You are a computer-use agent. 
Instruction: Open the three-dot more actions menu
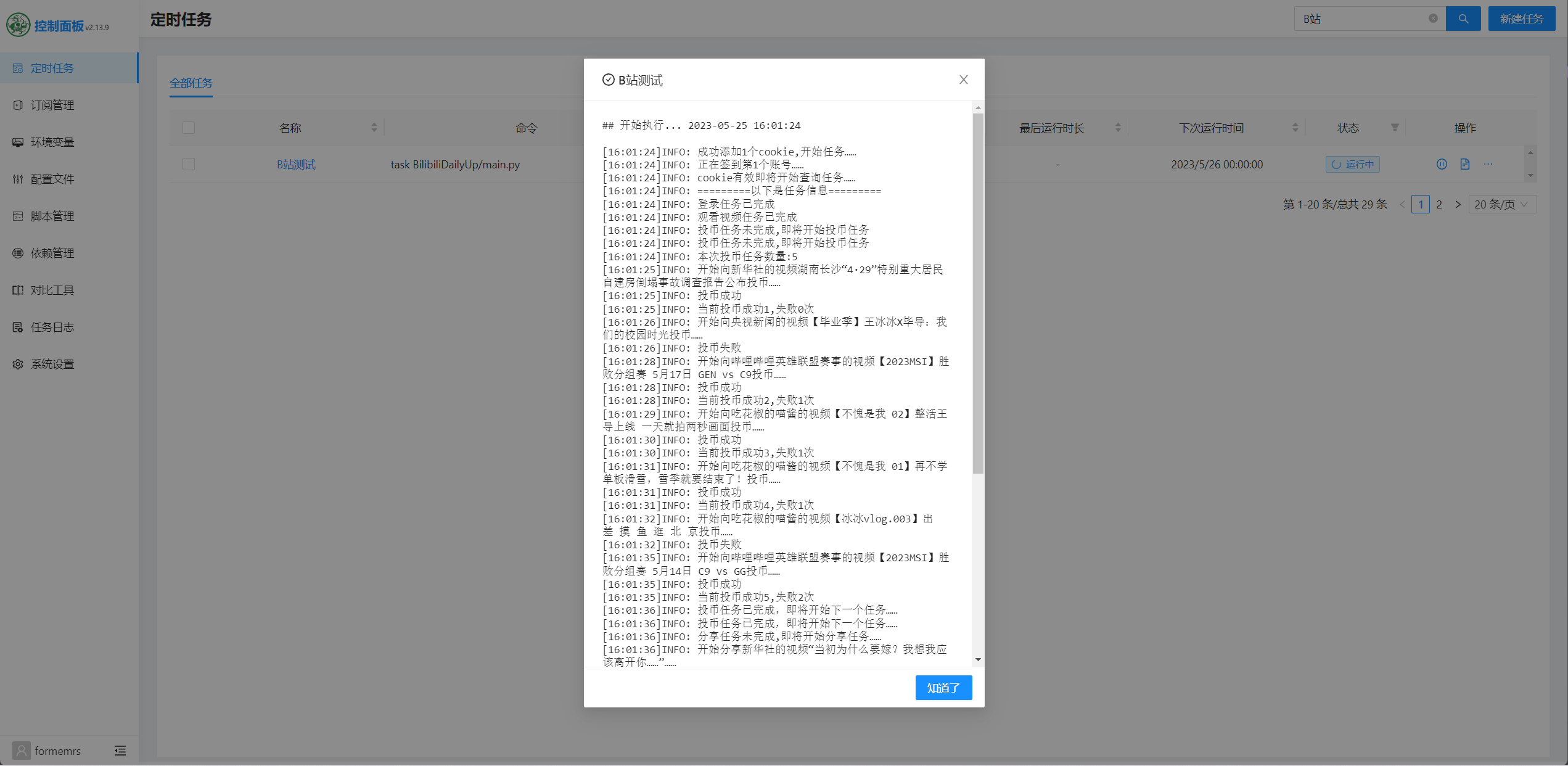click(1488, 164)
